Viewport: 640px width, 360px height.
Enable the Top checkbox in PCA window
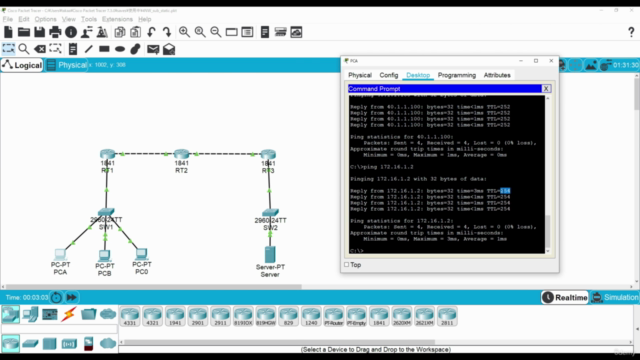coord(347,264)
